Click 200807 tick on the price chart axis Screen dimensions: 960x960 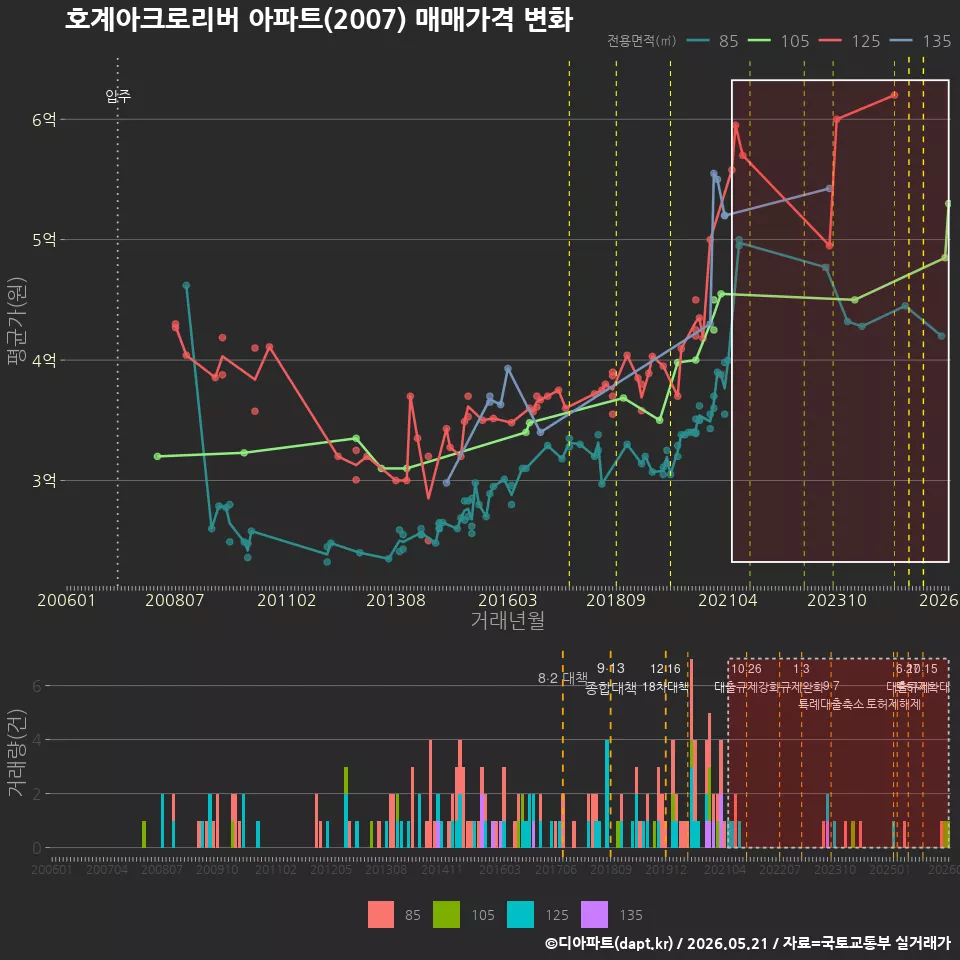click(174, 600)
